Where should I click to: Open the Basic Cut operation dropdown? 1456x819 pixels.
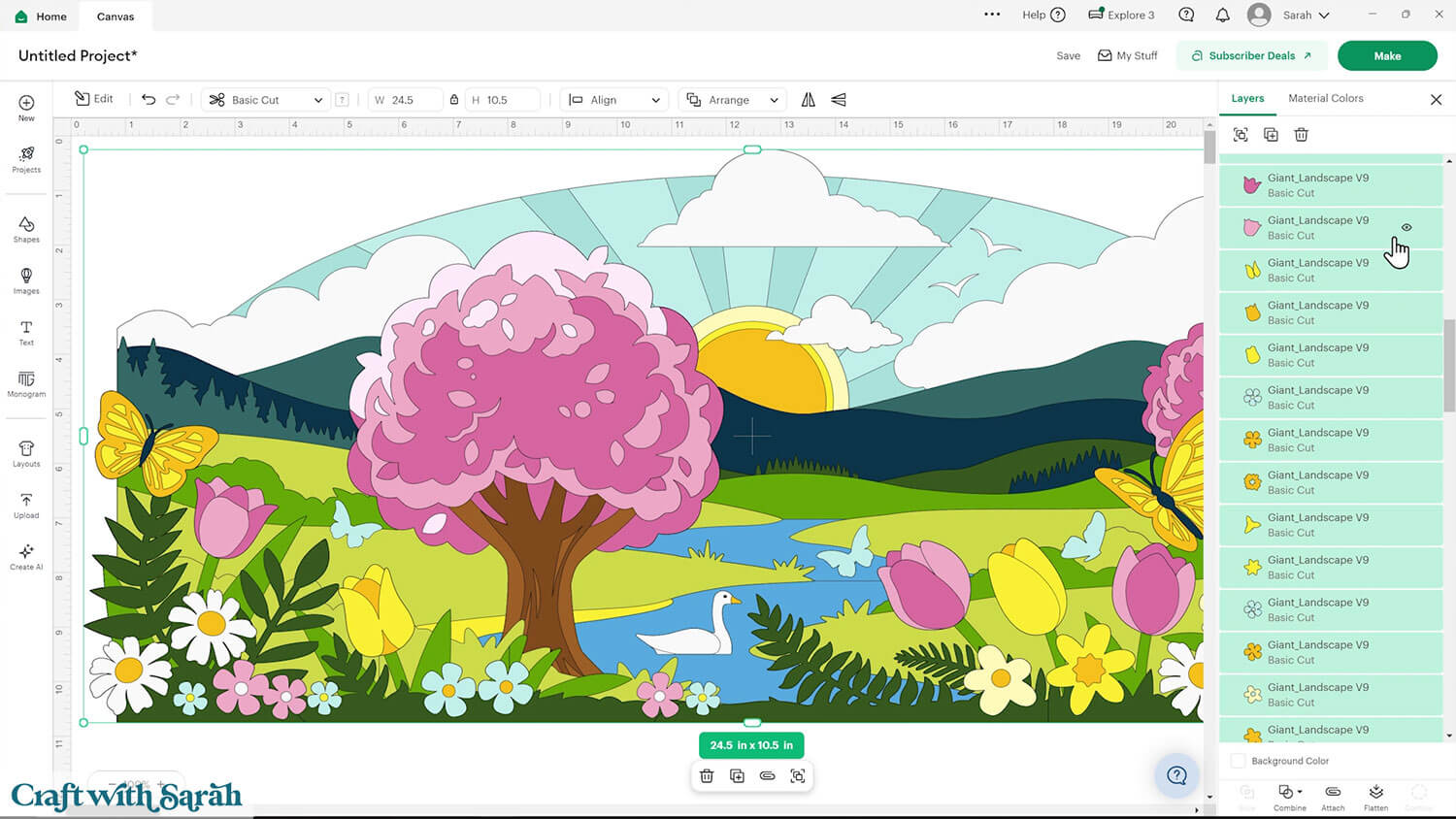[x=266, y=100]
